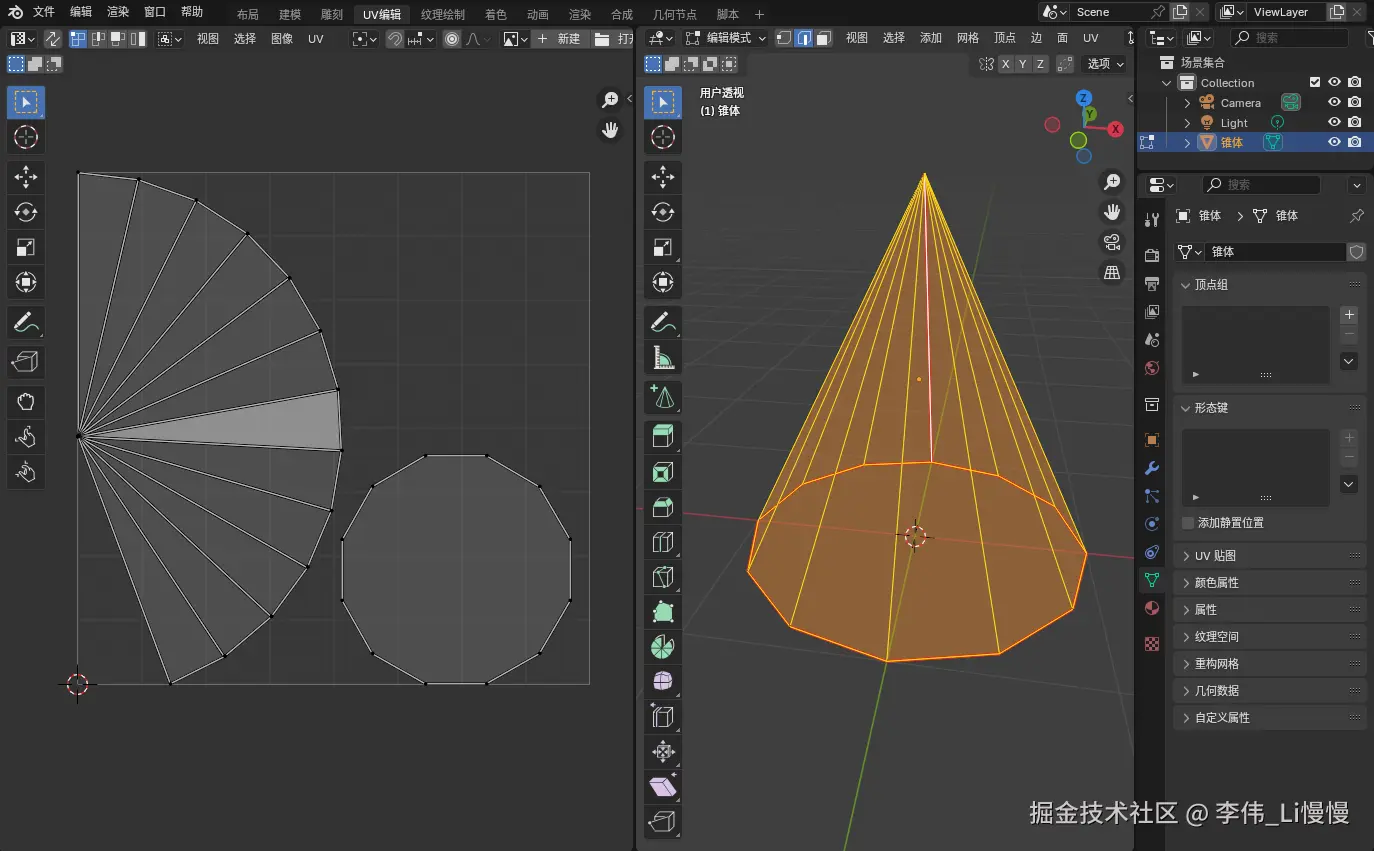Toggle camera view button in viewport
1374x851 pixels.
[x=1112, y=242]
